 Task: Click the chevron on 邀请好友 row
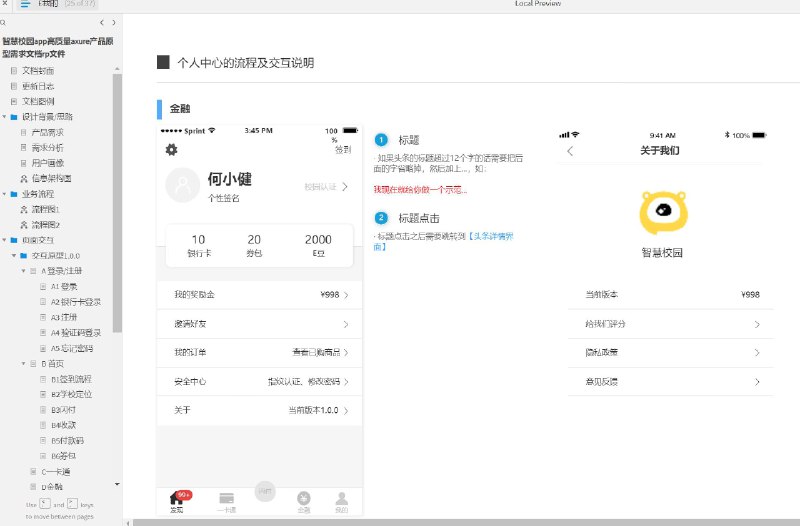pyautogui.click(x=346, y=324)
